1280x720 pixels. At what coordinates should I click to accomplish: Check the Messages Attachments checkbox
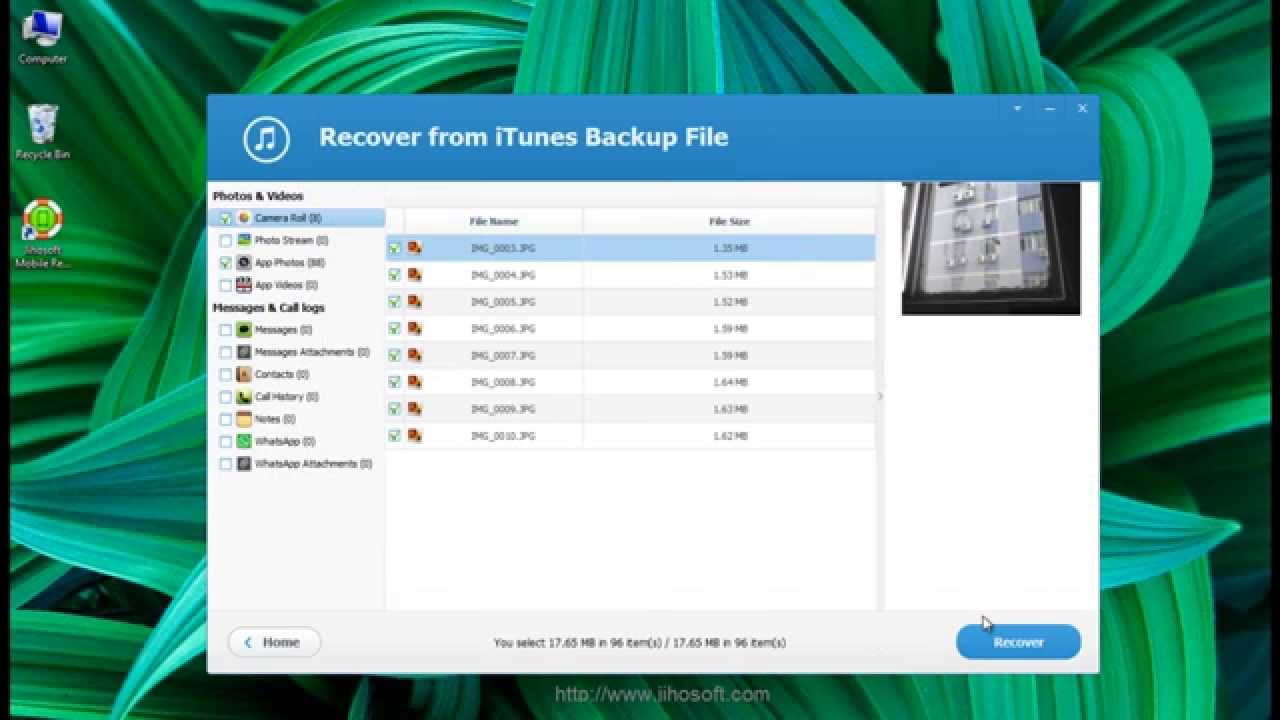pos(225,352)
